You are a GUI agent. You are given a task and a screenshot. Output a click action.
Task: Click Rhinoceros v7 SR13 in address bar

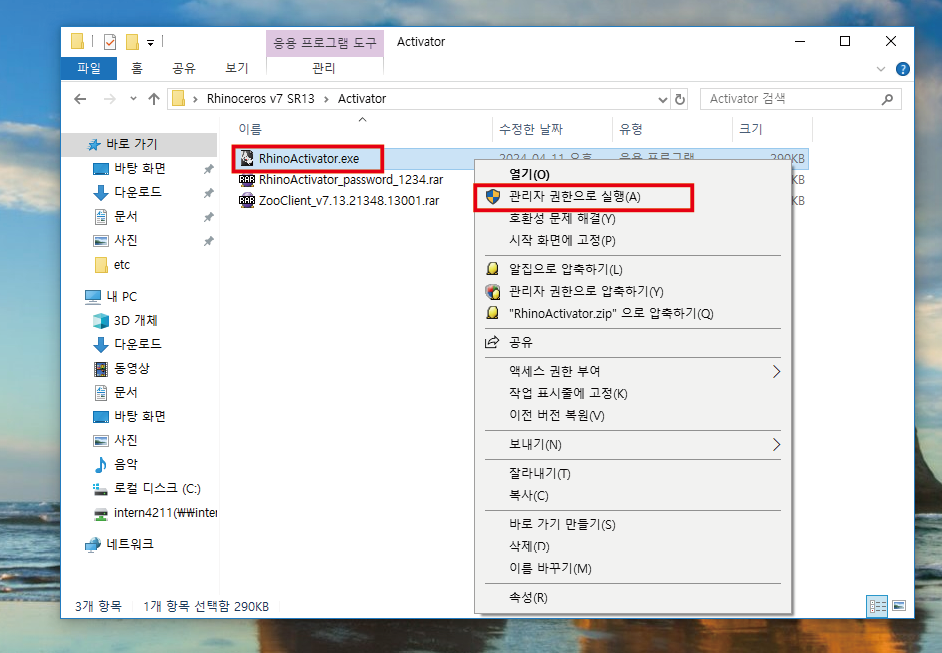point(260,99)
